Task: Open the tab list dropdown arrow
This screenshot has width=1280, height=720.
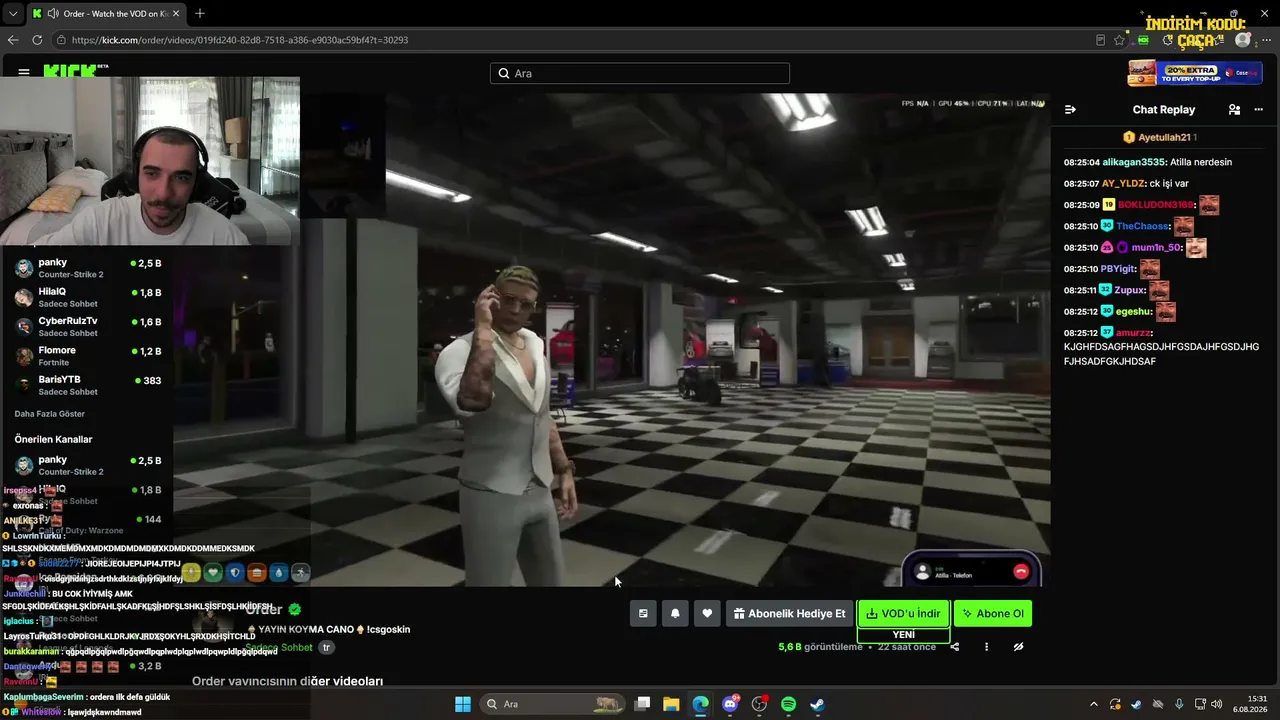Action: point(13,14)
